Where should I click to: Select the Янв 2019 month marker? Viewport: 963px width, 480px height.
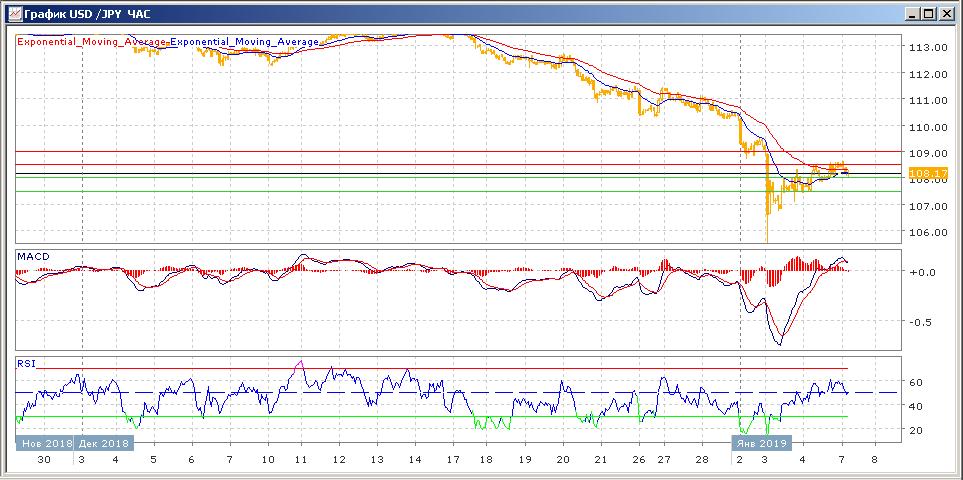(761, 443)
